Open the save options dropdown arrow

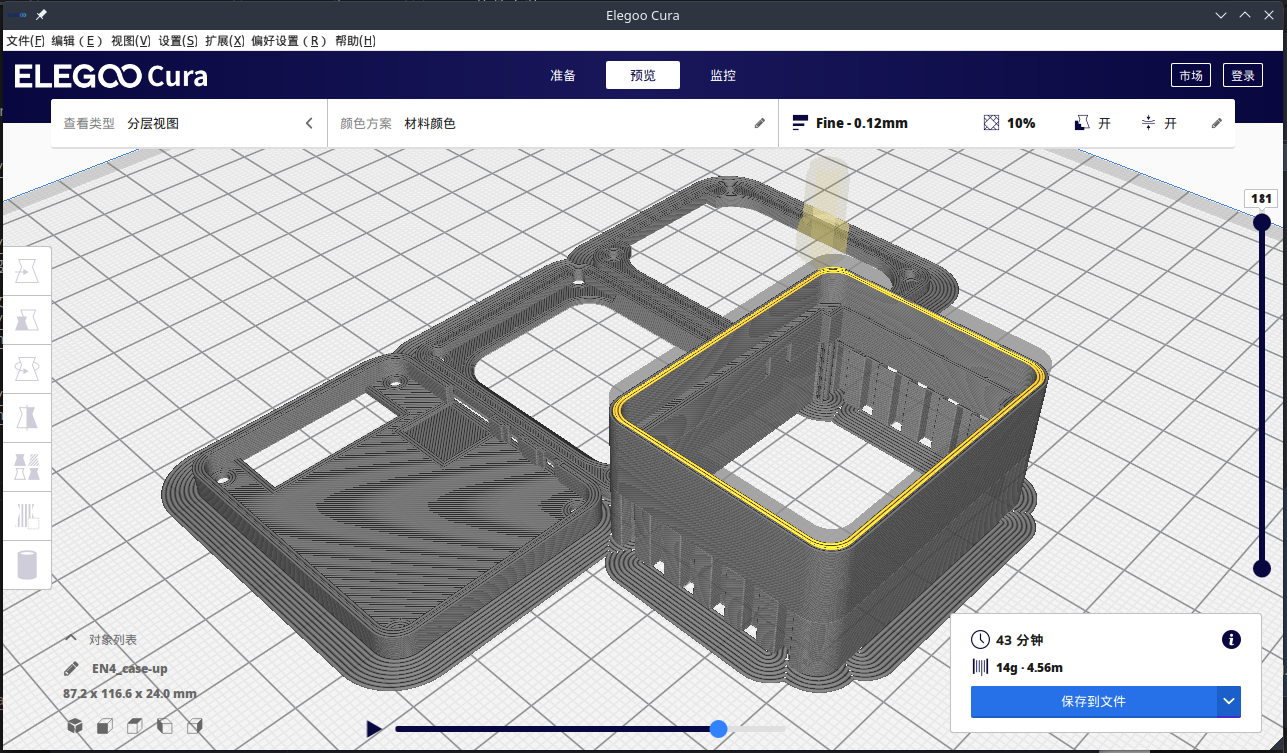pyautogui.click(x=1229, y=701)
